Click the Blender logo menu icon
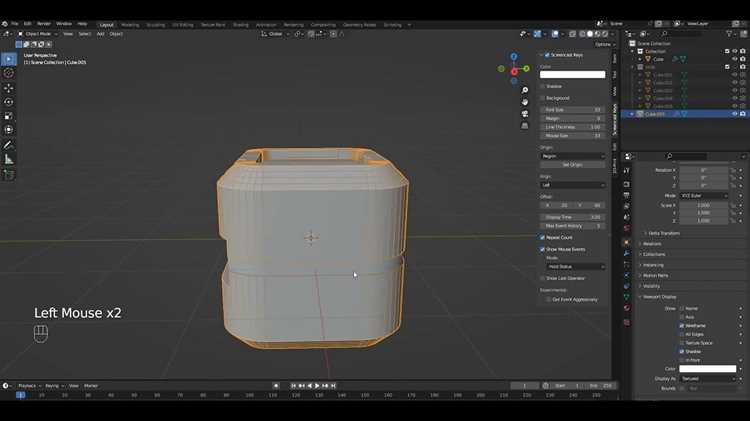The width and height of the screenshot is (750, 421). [x=4, y=23]
